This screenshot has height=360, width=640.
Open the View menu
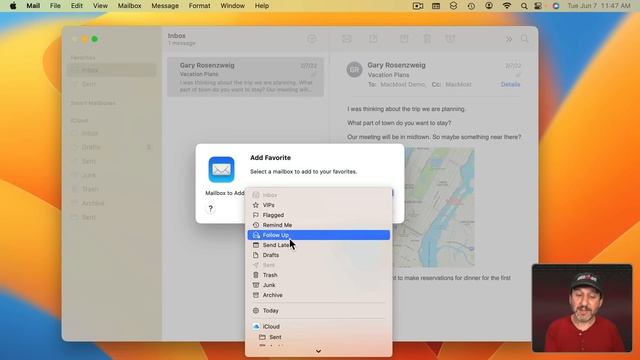point(100,6)
